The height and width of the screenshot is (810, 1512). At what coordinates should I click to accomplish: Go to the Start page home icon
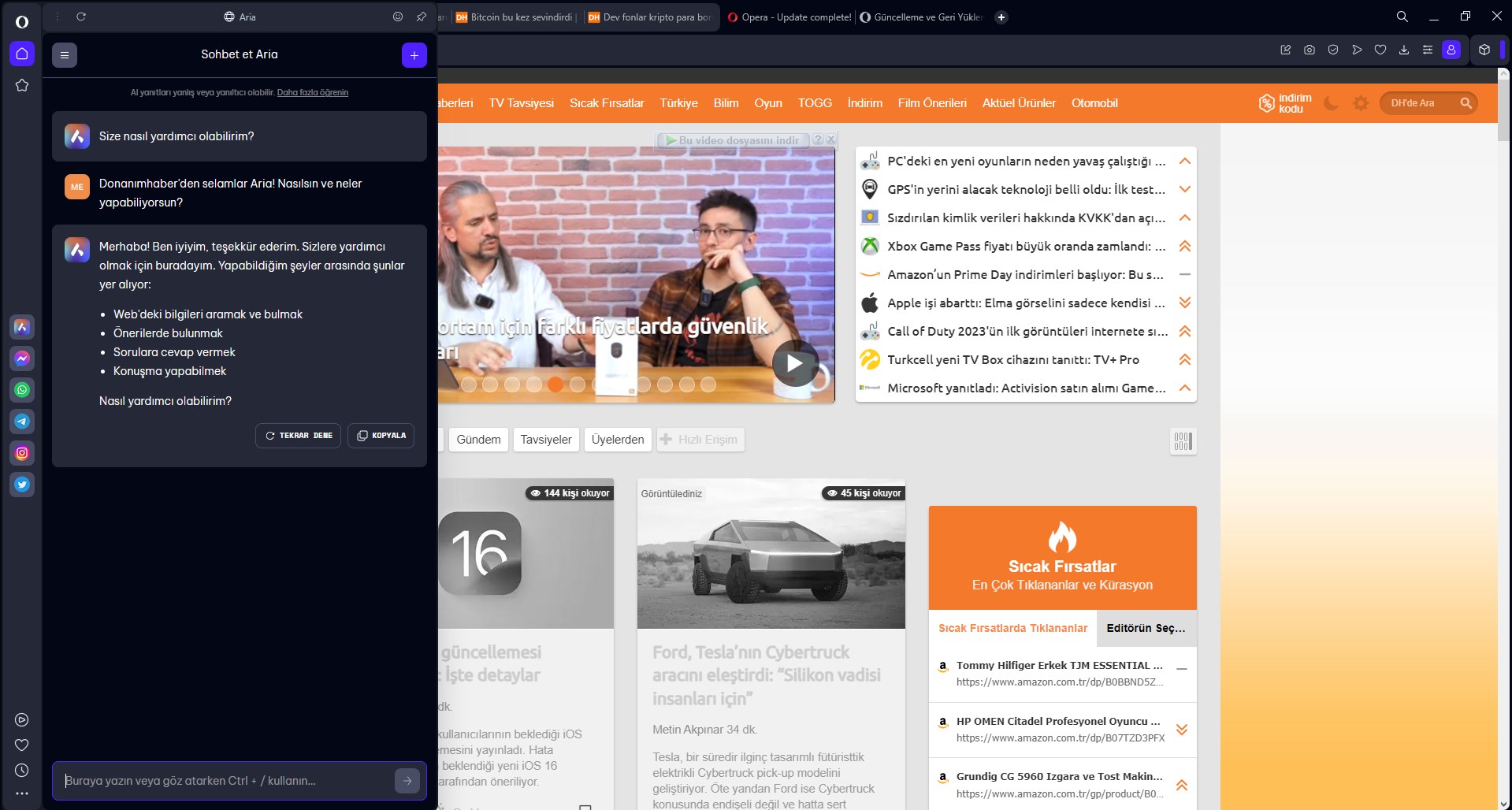point(22,54)
